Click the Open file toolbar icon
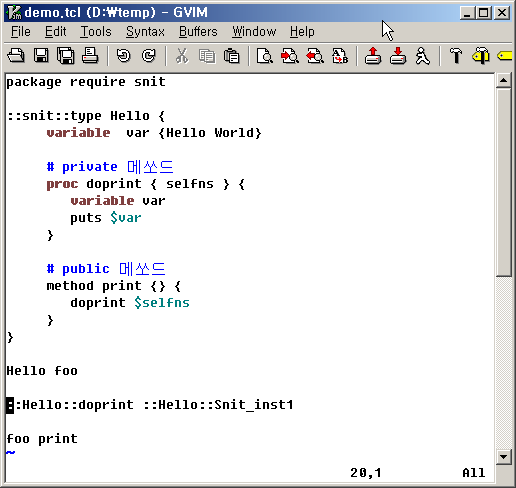The width and height of the screenshot is (516, 488). pos(16,56)
